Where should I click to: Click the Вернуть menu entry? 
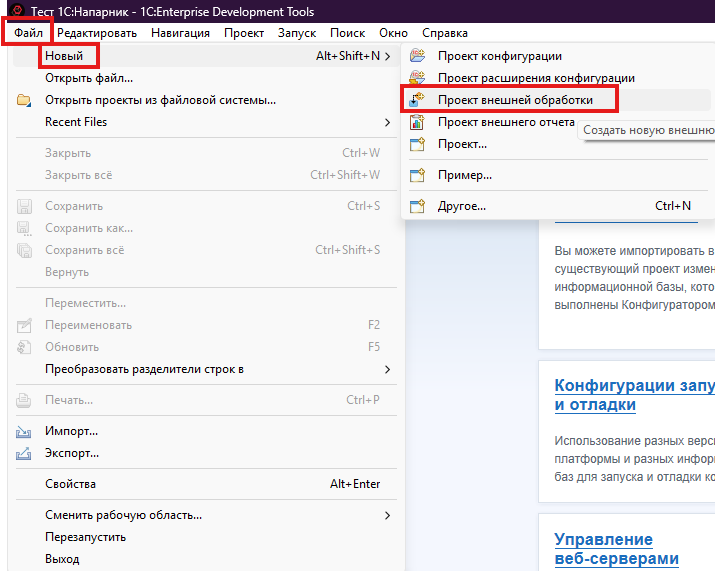[x=205, y=272]
